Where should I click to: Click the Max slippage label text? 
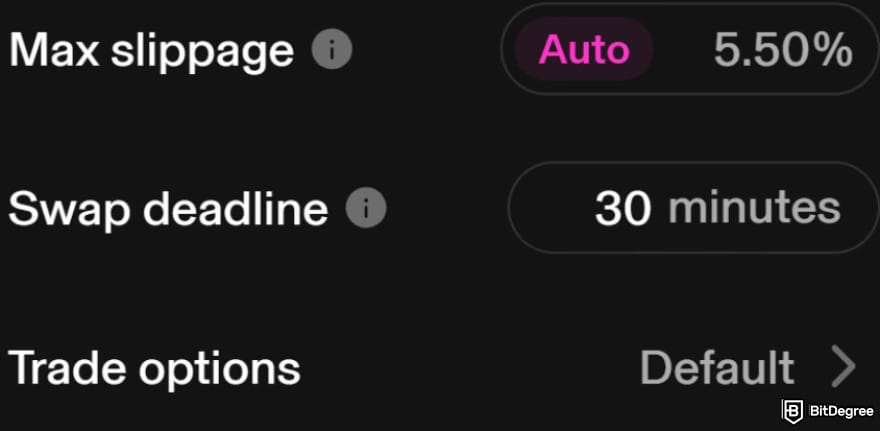tap(152, 52)
